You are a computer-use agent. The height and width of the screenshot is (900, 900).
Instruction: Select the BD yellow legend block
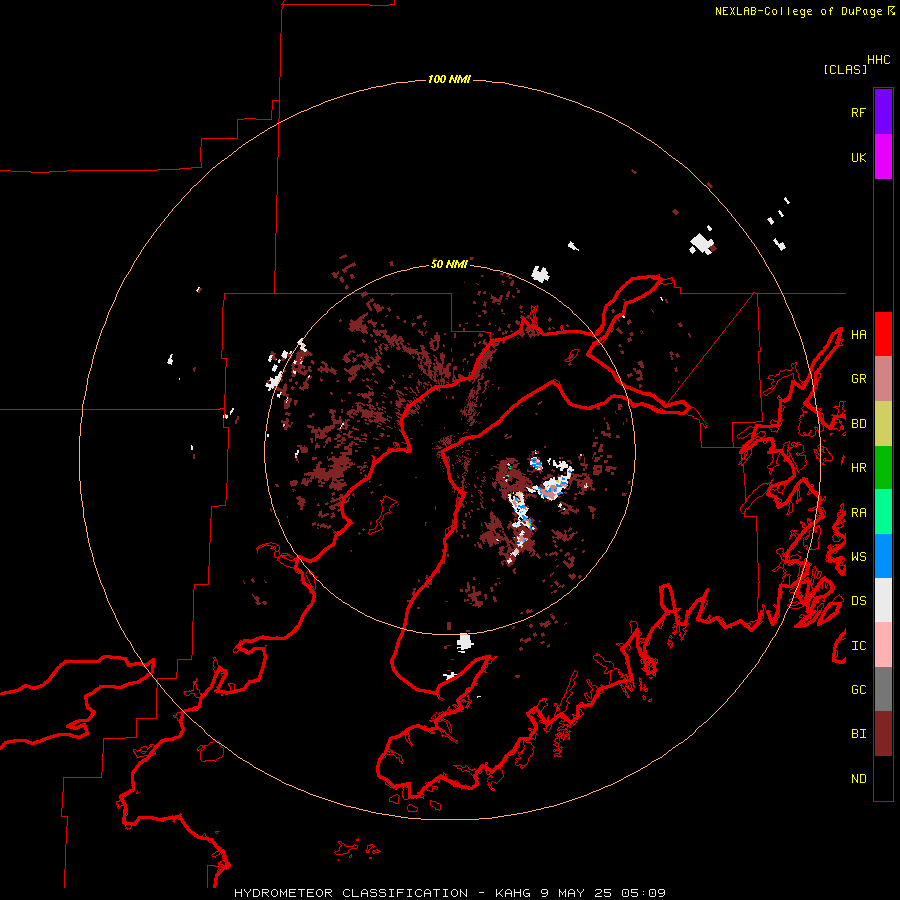pos(883,424)
